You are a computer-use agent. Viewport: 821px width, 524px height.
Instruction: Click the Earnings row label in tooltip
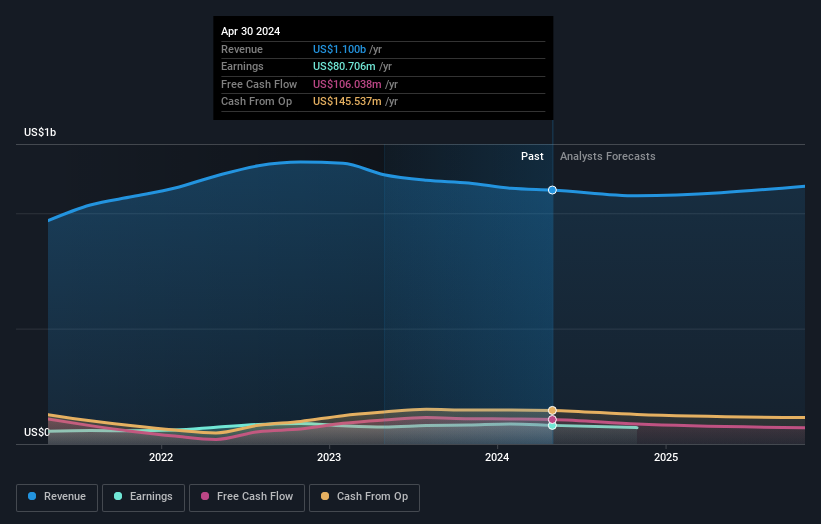(x=242, y=66)
